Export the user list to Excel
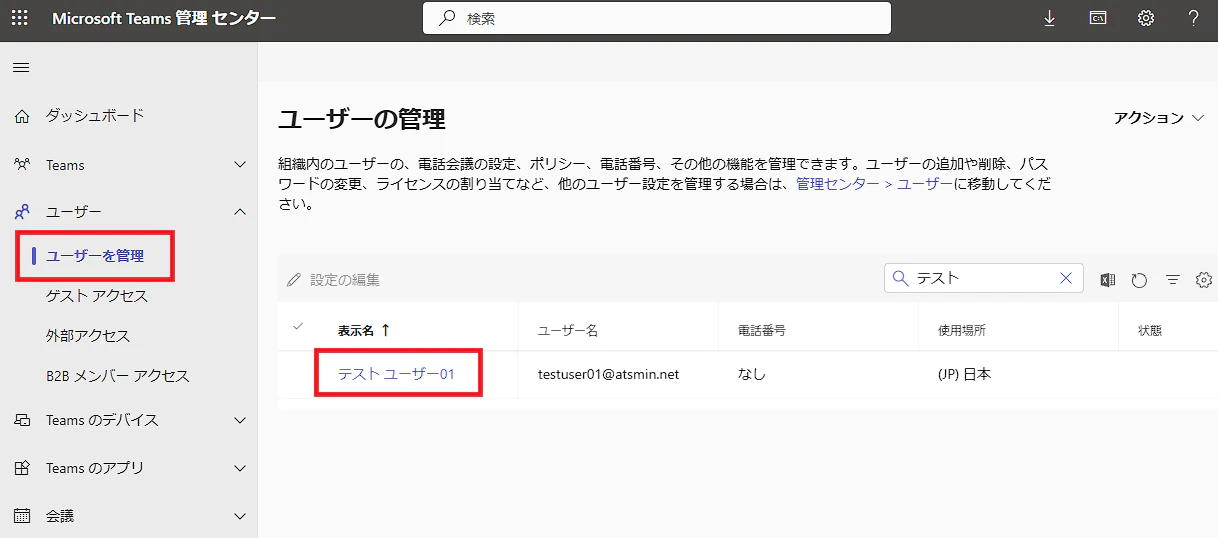Viewport: 1218px width, 538px height. 1108,280
